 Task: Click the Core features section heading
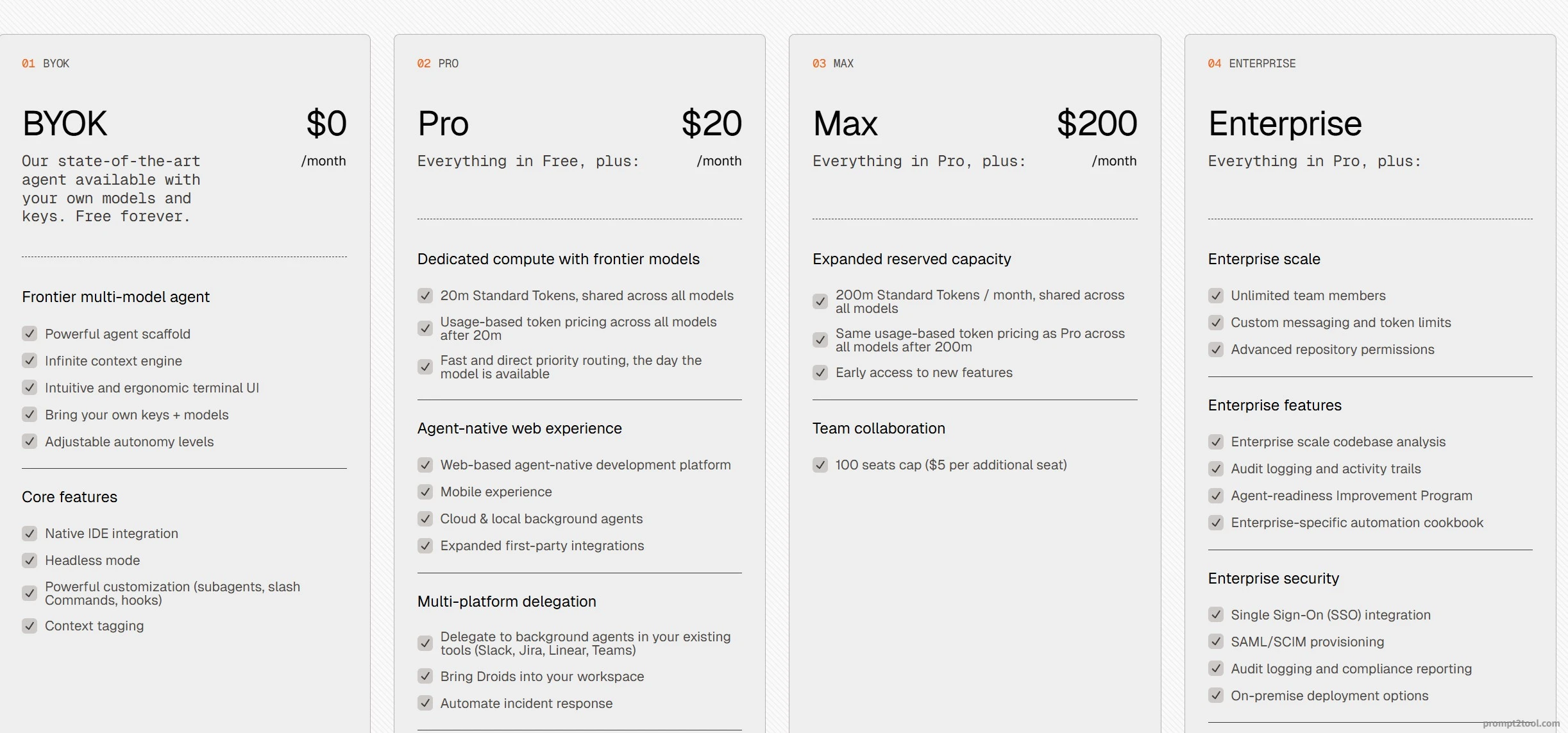tap(69, 497)
